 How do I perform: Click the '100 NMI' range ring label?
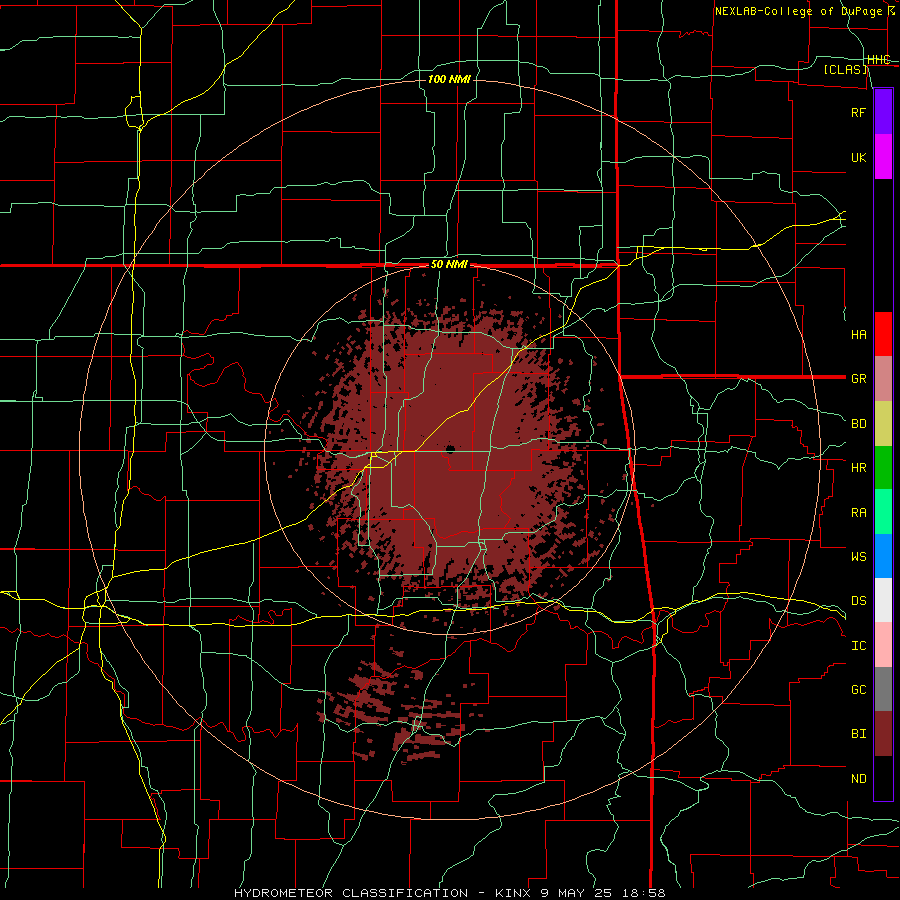(x=449, y=79)
